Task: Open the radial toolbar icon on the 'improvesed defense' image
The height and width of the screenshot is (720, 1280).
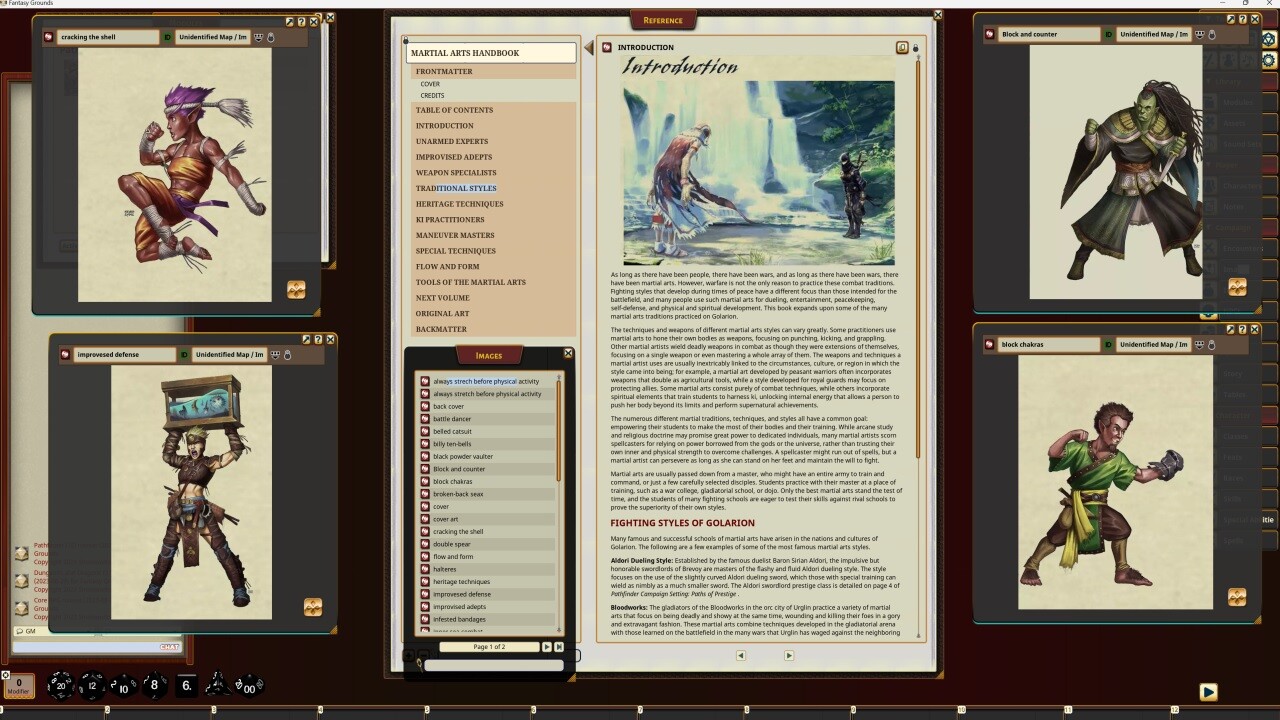Action: click(313, 607)
